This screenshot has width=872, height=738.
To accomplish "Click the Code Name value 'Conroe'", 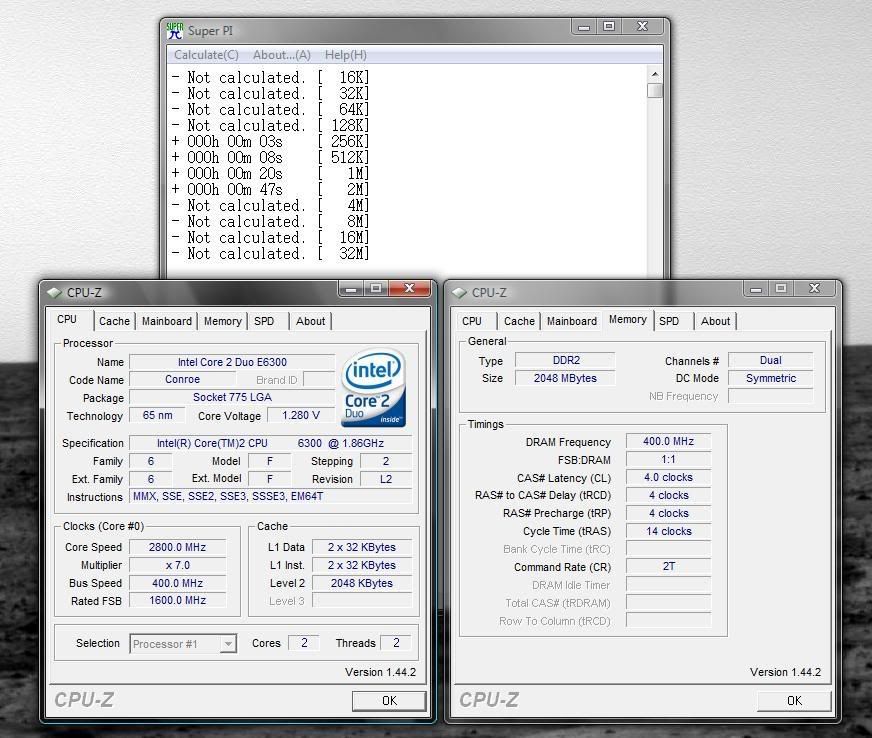I will point(182,379).
